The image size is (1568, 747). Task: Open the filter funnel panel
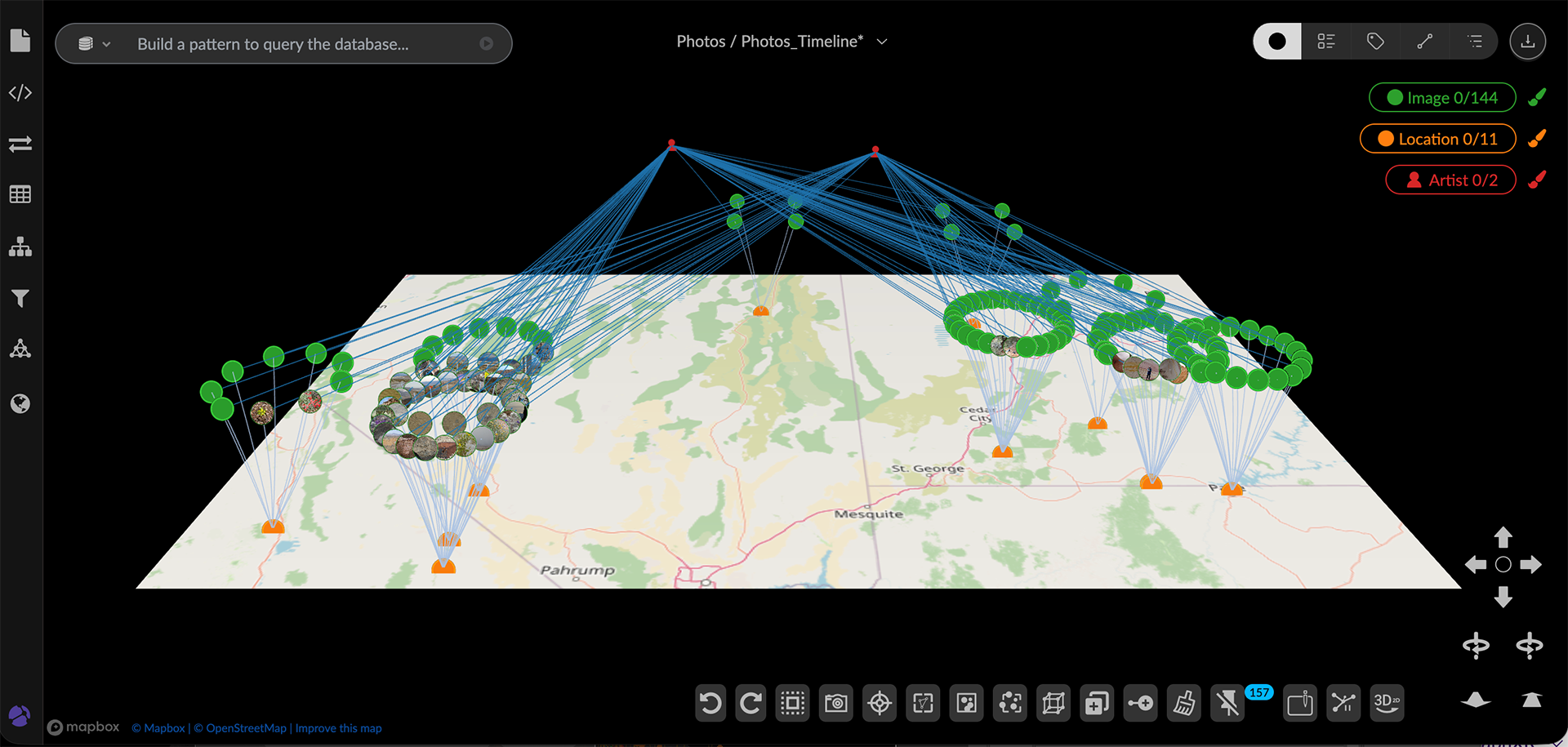[20, 298]
